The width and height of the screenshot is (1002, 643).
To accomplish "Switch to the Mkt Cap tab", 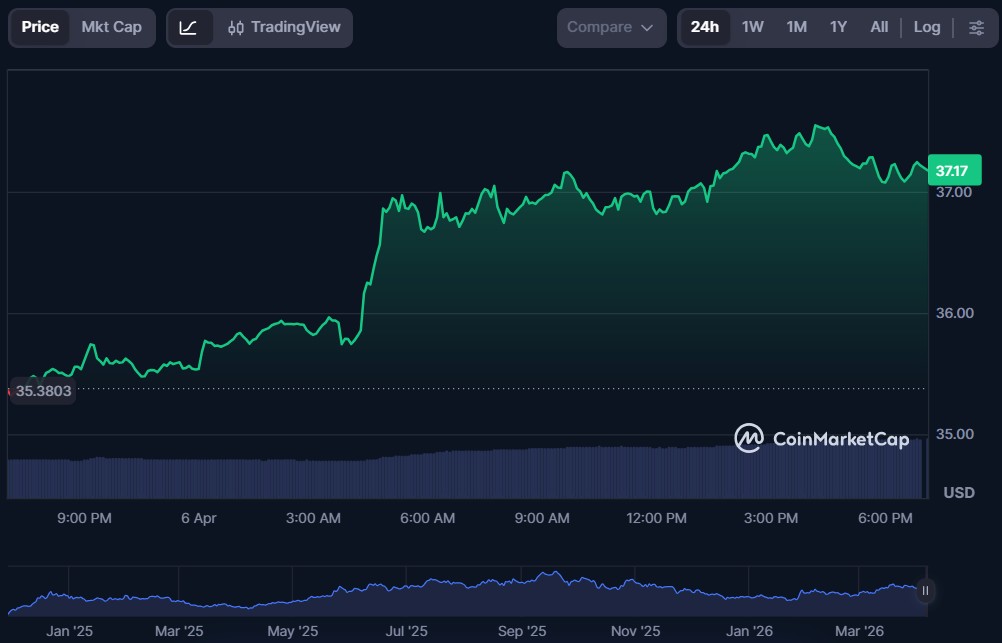I will pyautogui.click(x=111, y=28).
